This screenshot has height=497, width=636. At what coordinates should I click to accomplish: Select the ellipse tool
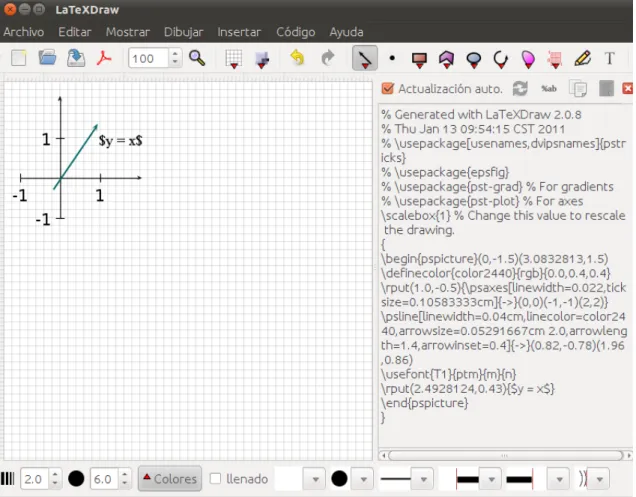(x=473, y=60)
